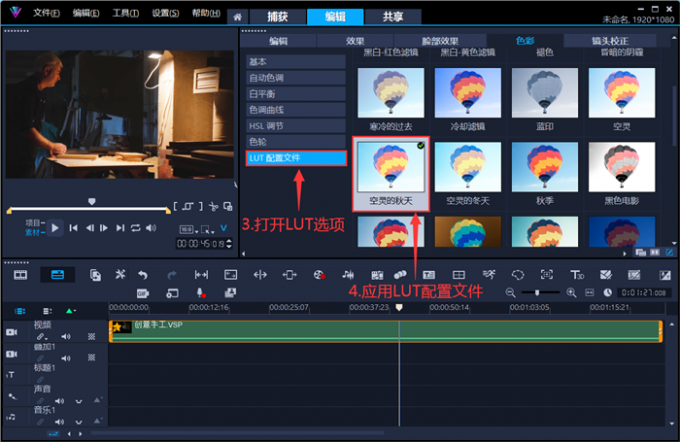The width and height of the screenshot is (680, 442).
Task: Select the storyboard view icon
Action: coord(20,274)
